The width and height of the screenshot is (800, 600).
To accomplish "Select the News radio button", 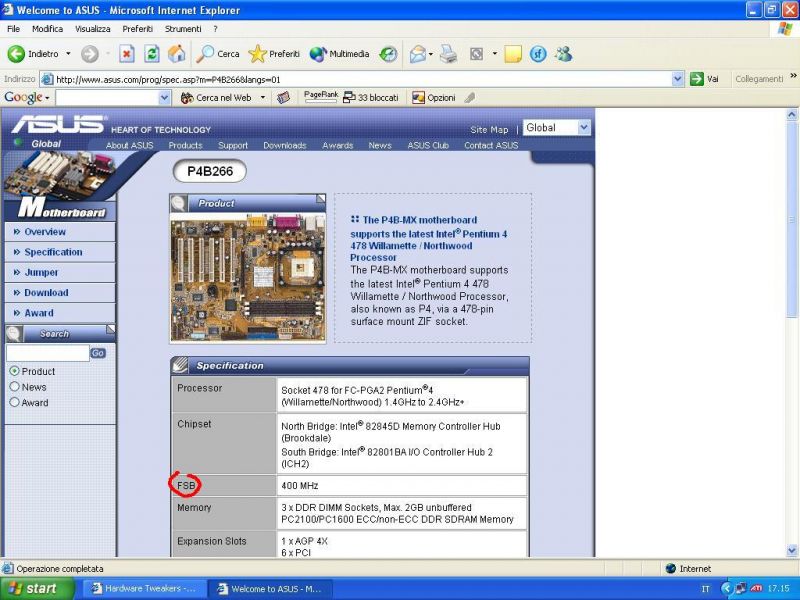I will pyautogui.click(x=14, y=387).
